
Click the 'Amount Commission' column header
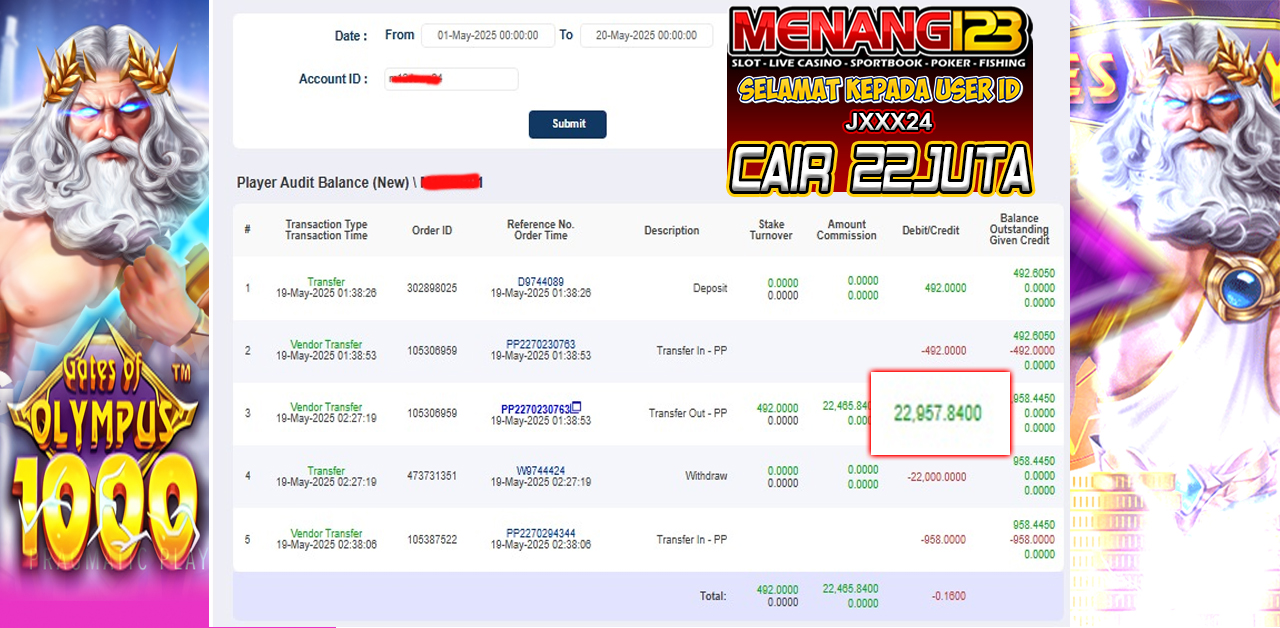tap(846, 230)
